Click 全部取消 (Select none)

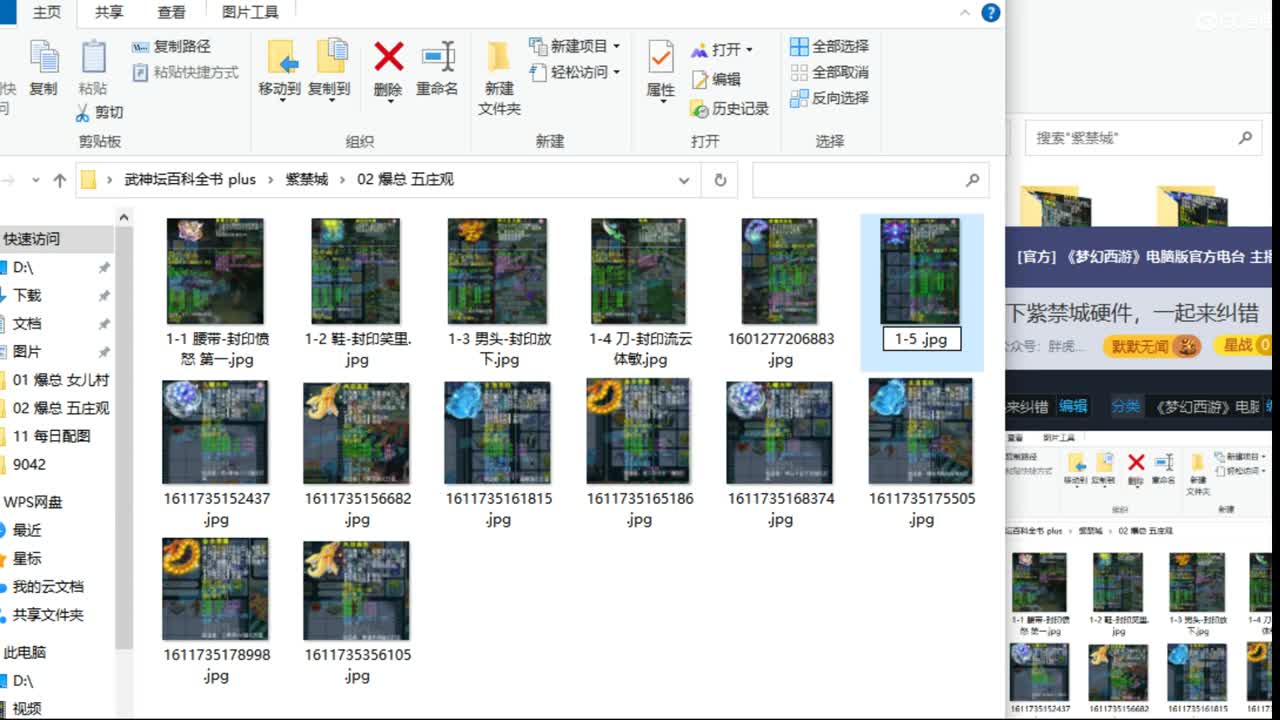coord(829,72)
